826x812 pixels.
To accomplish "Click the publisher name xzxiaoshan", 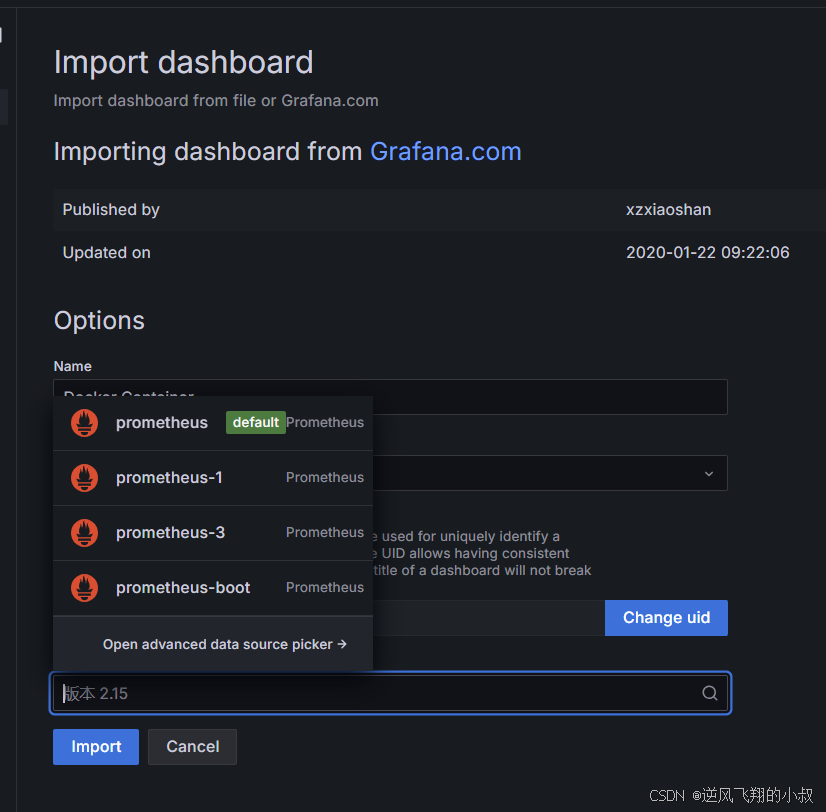I will (668, 210).
